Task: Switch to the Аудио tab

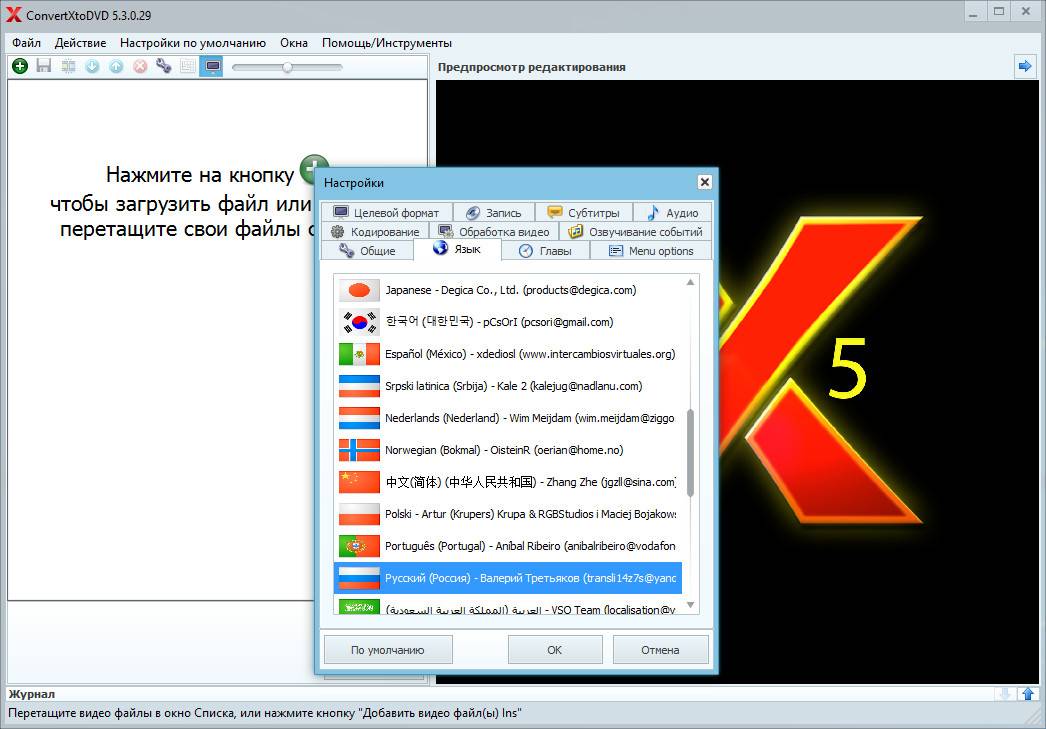Action: click(672, 212)
